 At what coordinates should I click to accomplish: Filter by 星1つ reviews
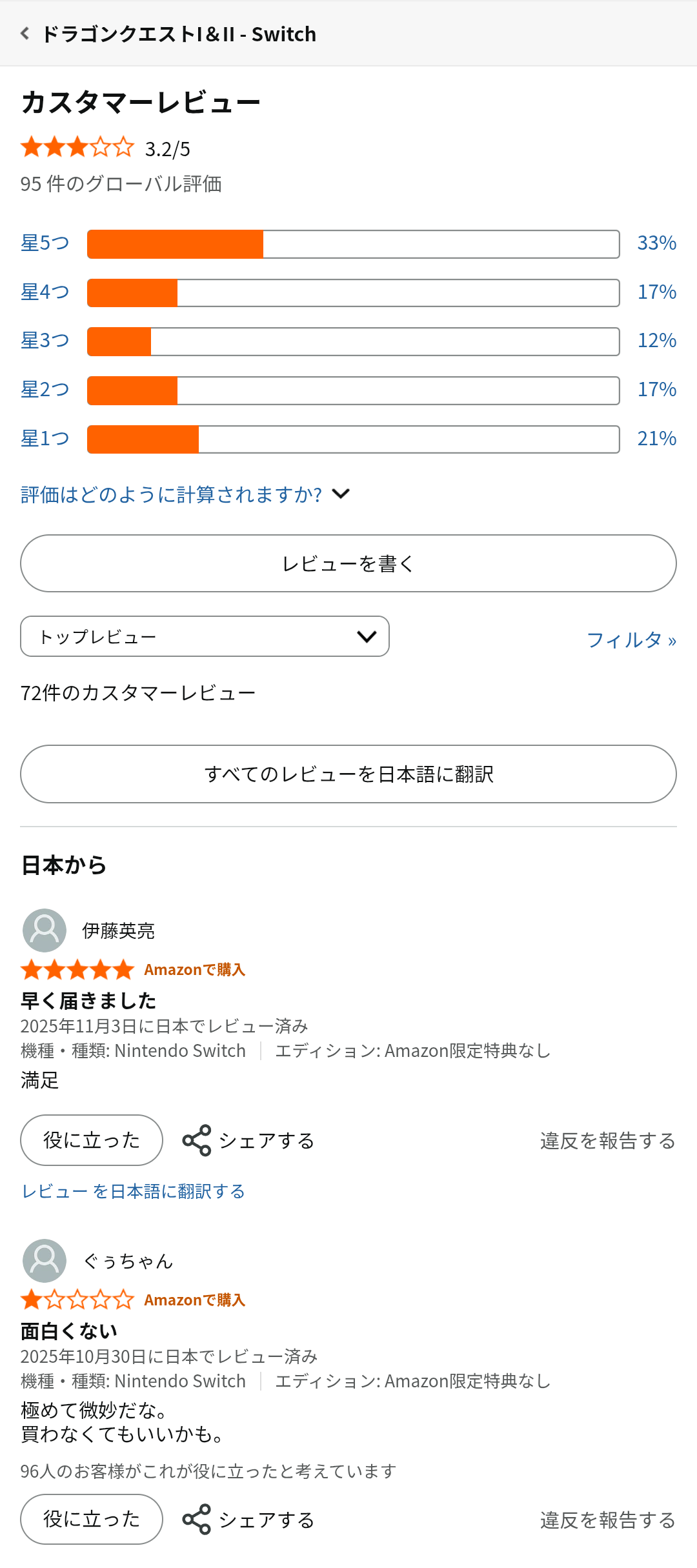click(x=45, y=439)
